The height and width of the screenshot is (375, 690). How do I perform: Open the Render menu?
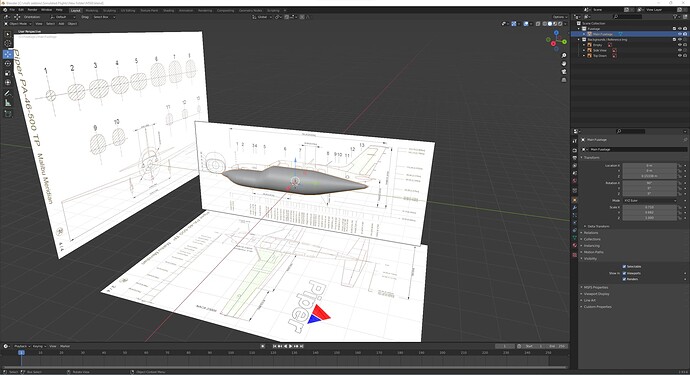pos(33,10)
